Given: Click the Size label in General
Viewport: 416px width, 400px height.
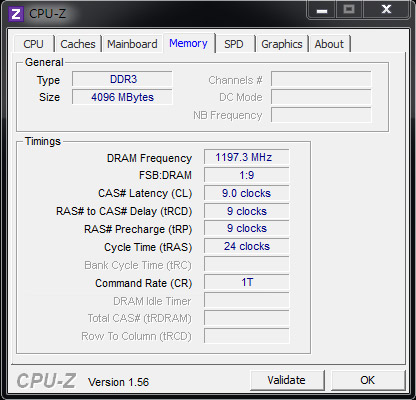Looking at the screenshot, I should pyautogui.click(x=49, y=97).
